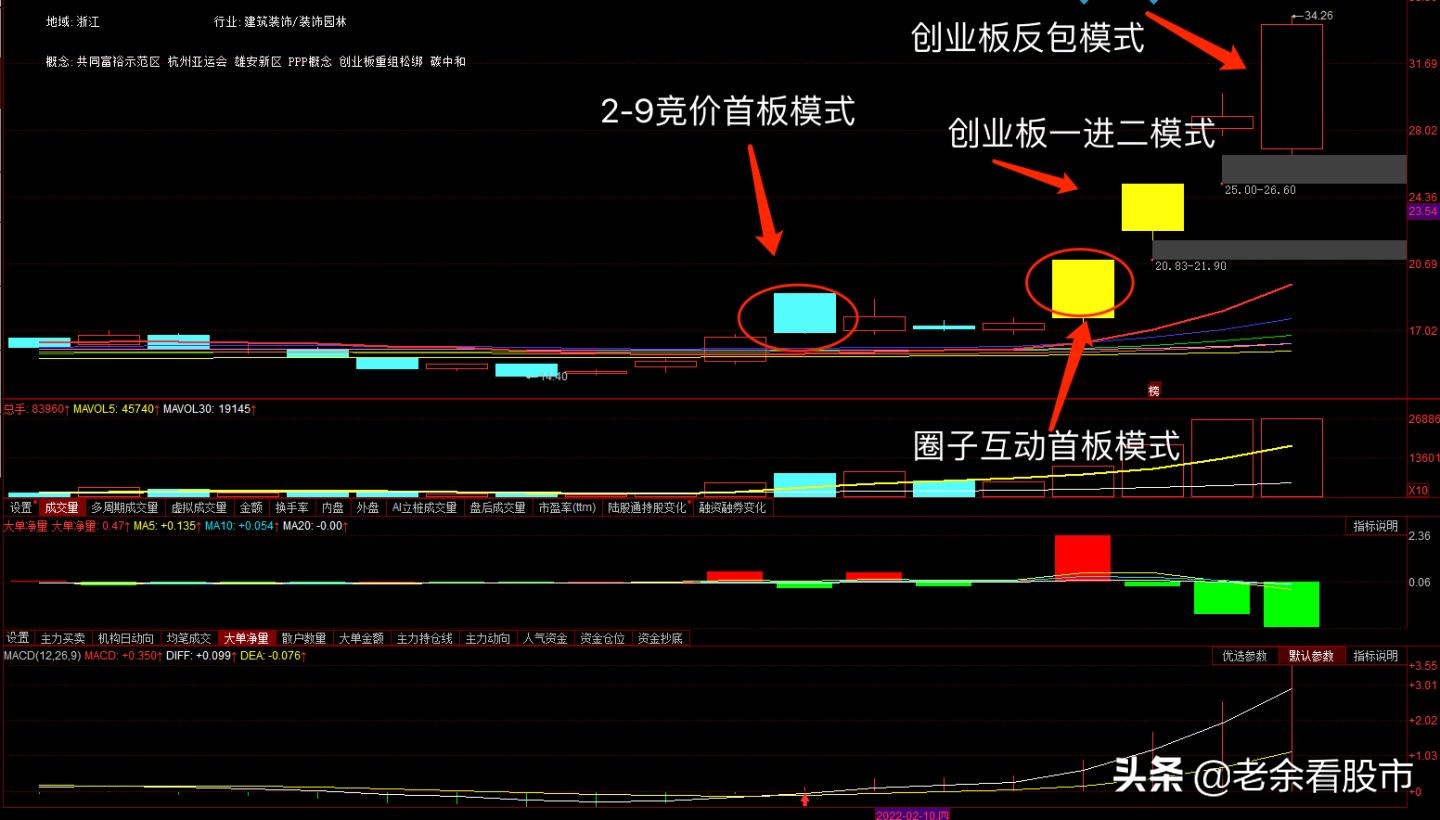Viewport: 1440px width, 820px height.
Task: Click the largest red 大单净量 bar
Action: tap(1082, 558)
